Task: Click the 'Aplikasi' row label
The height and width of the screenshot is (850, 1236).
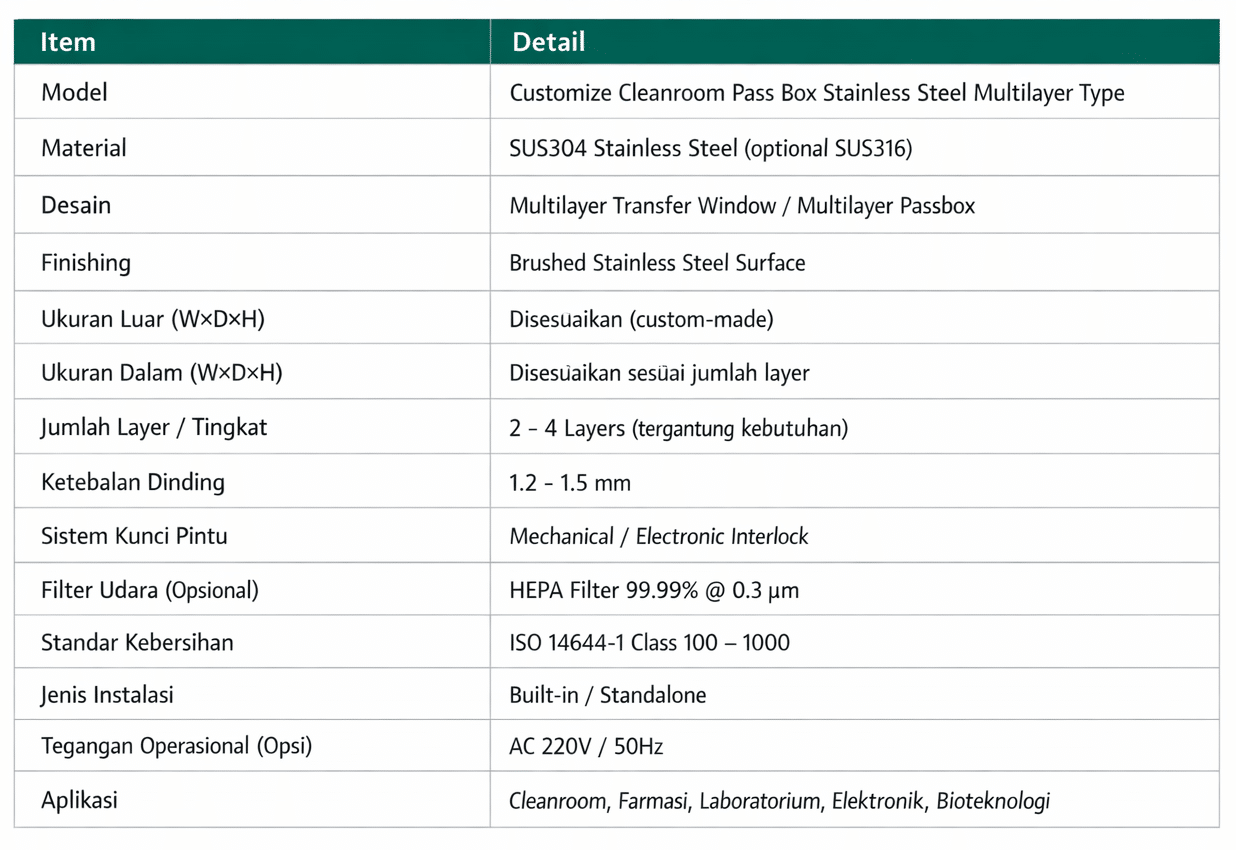Action: point(79,800)
